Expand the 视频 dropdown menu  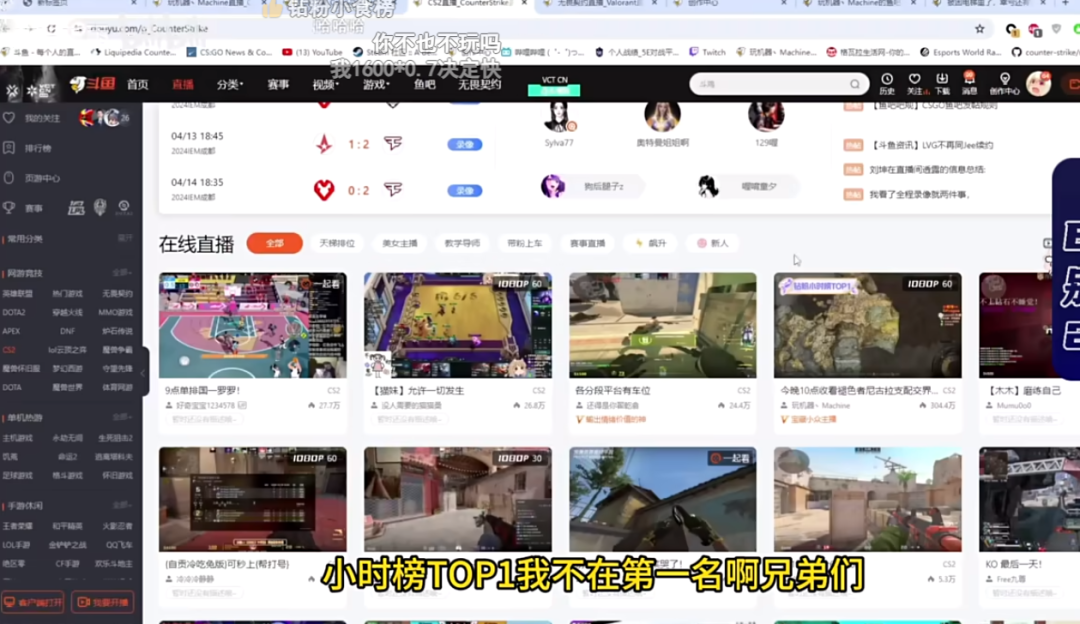(x=326, y=84)
